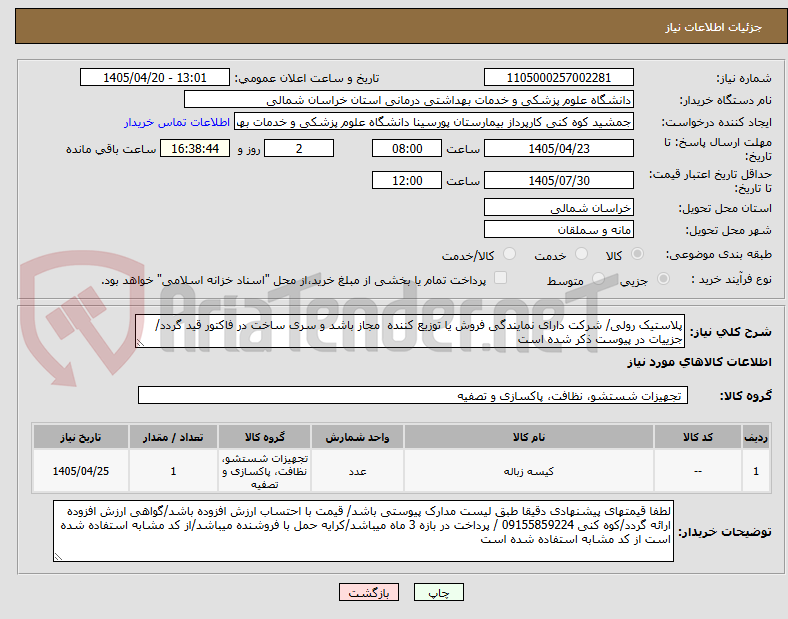Click the remaining days field showing 2
The height and width of the screenshot is (619, 788).
(x=299, y=148)
